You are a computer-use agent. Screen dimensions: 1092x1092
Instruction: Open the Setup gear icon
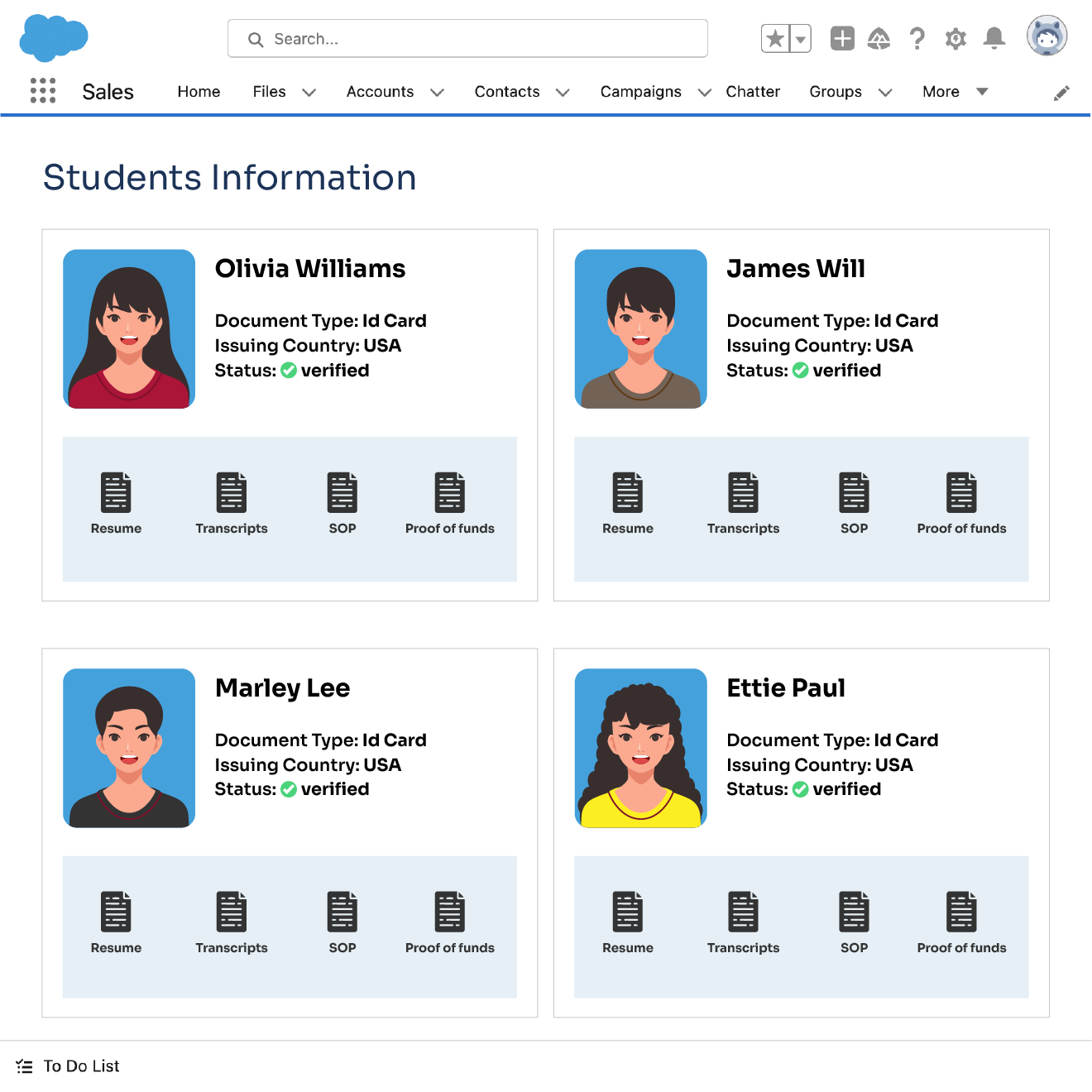(955, 39)
